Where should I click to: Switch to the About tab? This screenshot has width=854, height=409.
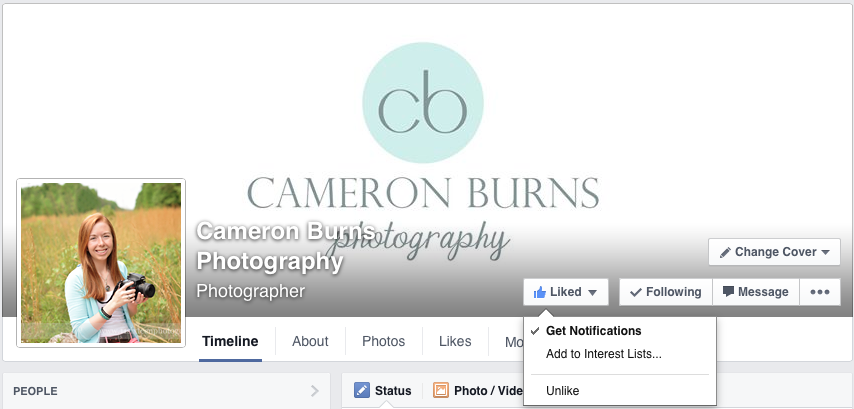(x=310, y=341)
